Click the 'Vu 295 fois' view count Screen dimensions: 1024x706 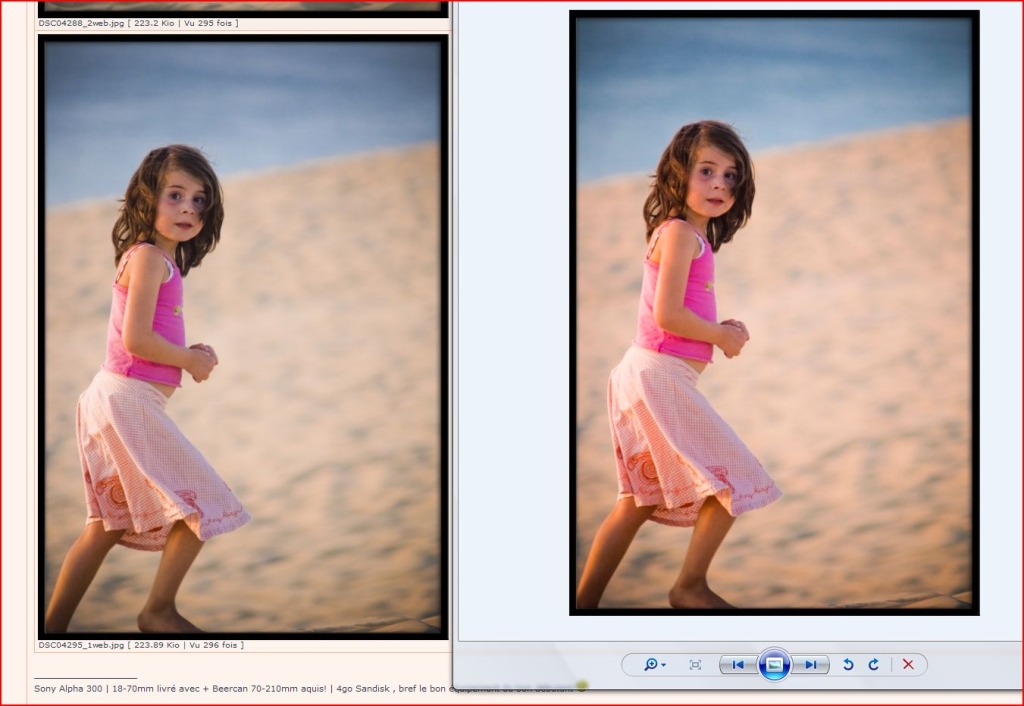[x=209, y=23]
